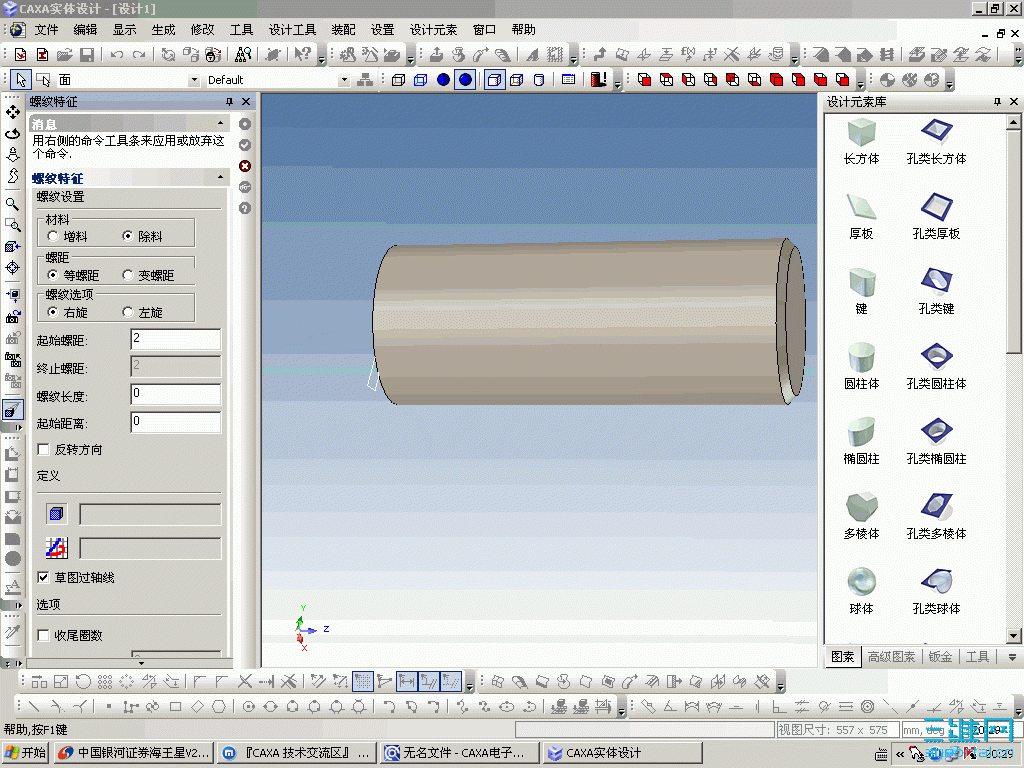Cancel the thread command with red X icon
This screenshot has width=1024, height=768.
tap(245, 166)
